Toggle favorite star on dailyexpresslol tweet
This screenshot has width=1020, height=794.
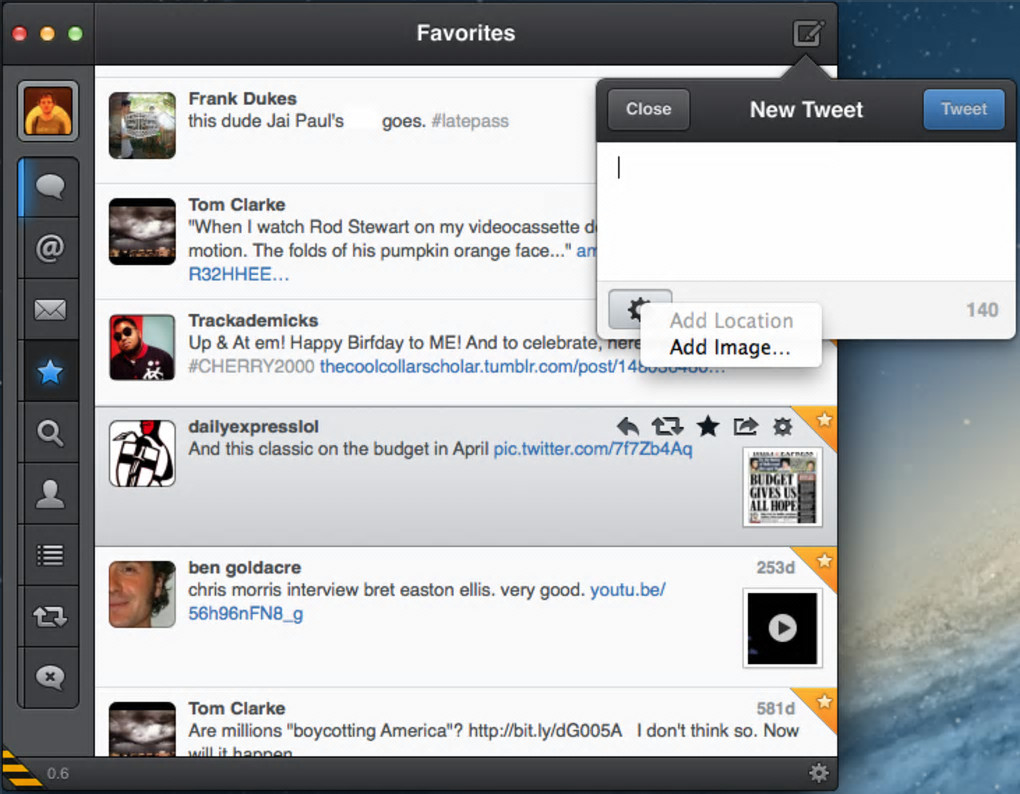708,427
